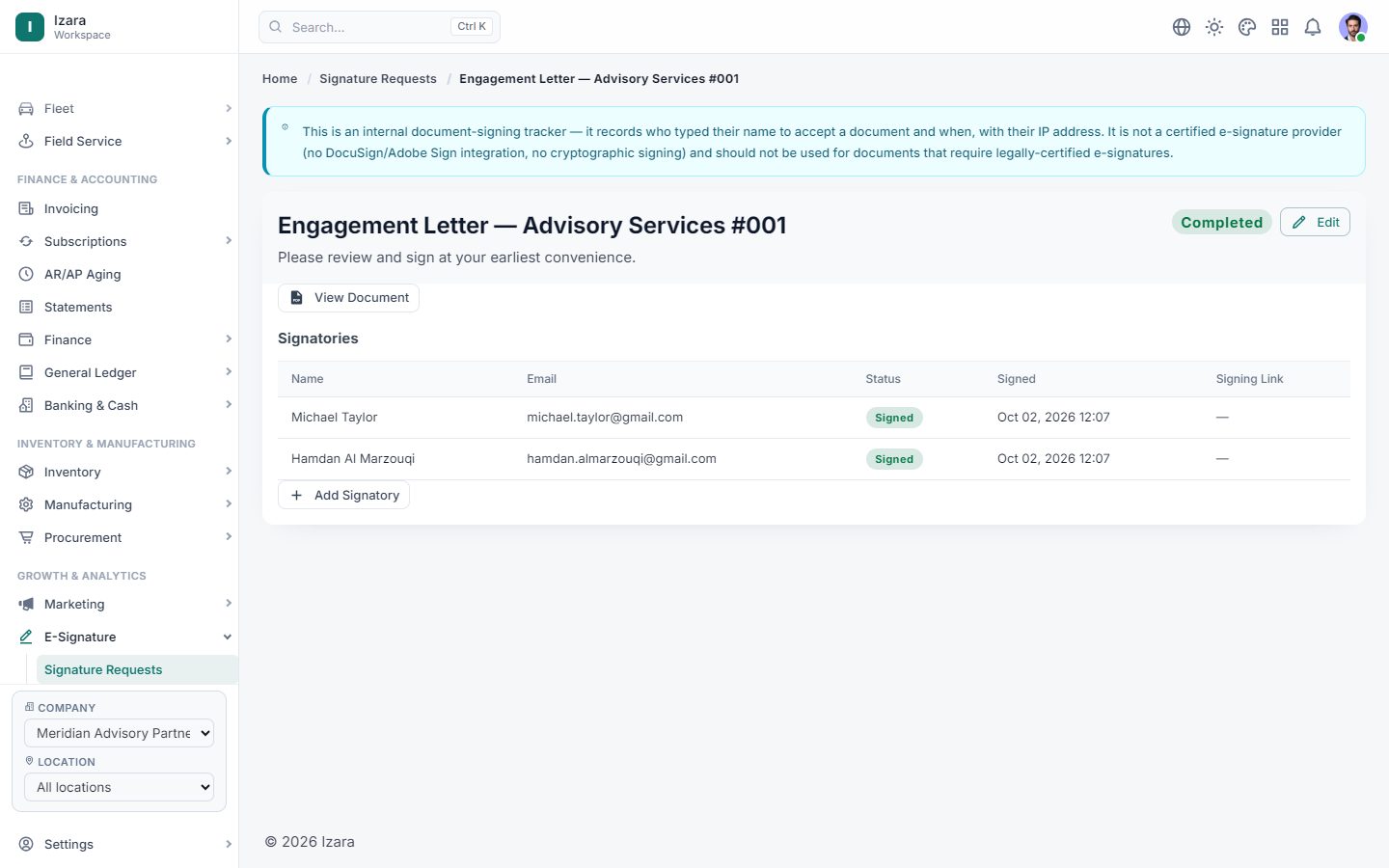This screenshot has height=868, width=1389.
Task: Click the Signatories section heading
Action: point(318,339)
